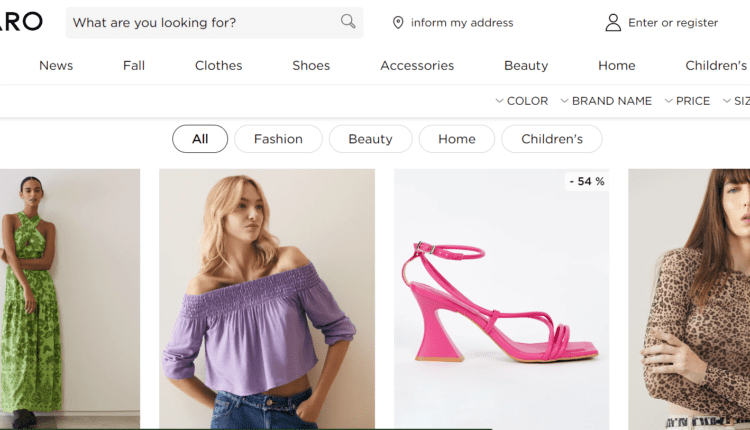Open the pink strappy heeled sandal product
This screenshot has width=750, height=430.
(x=501, y=300)
